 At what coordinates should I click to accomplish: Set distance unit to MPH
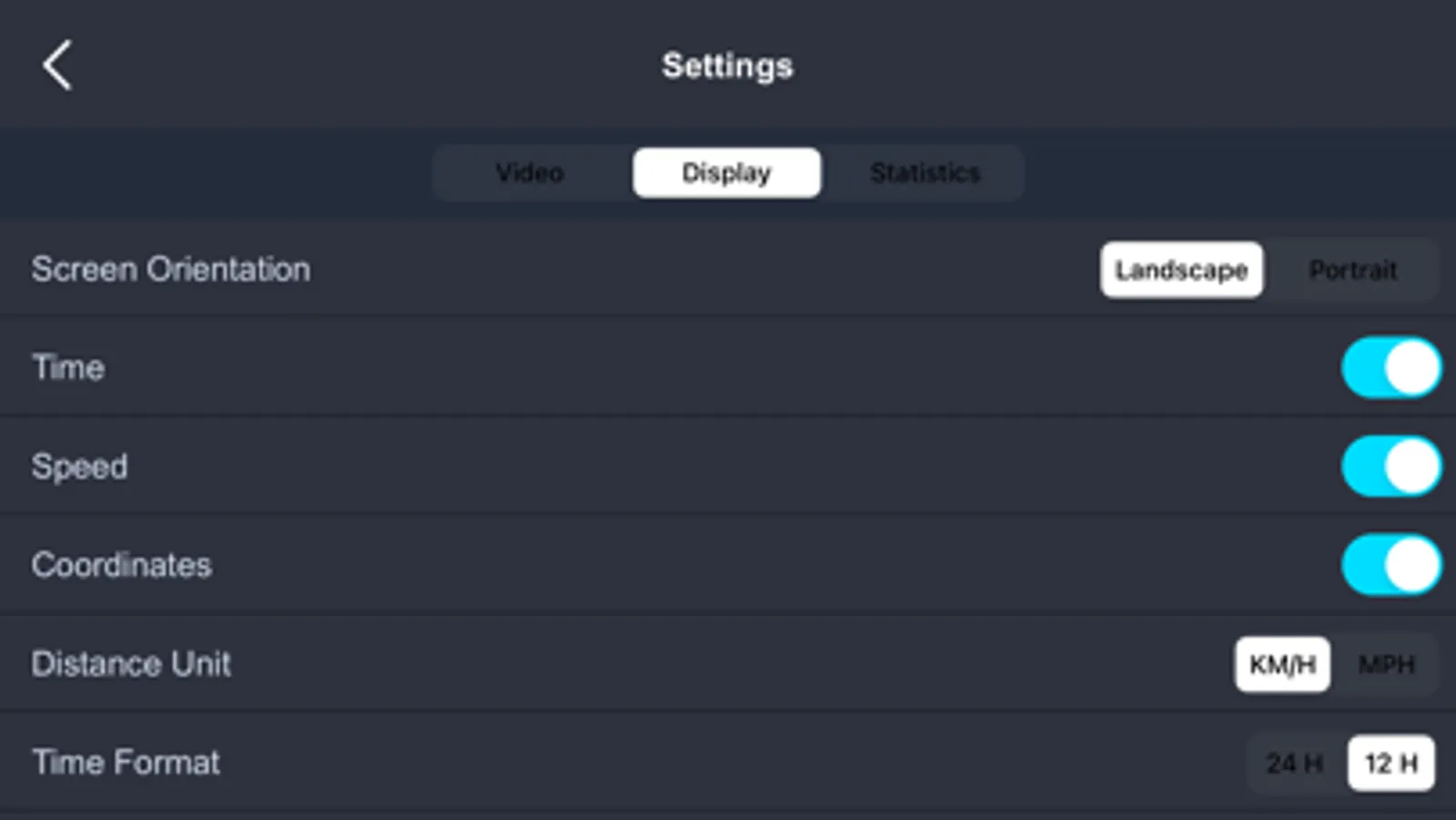click(x=1386, y=664)
